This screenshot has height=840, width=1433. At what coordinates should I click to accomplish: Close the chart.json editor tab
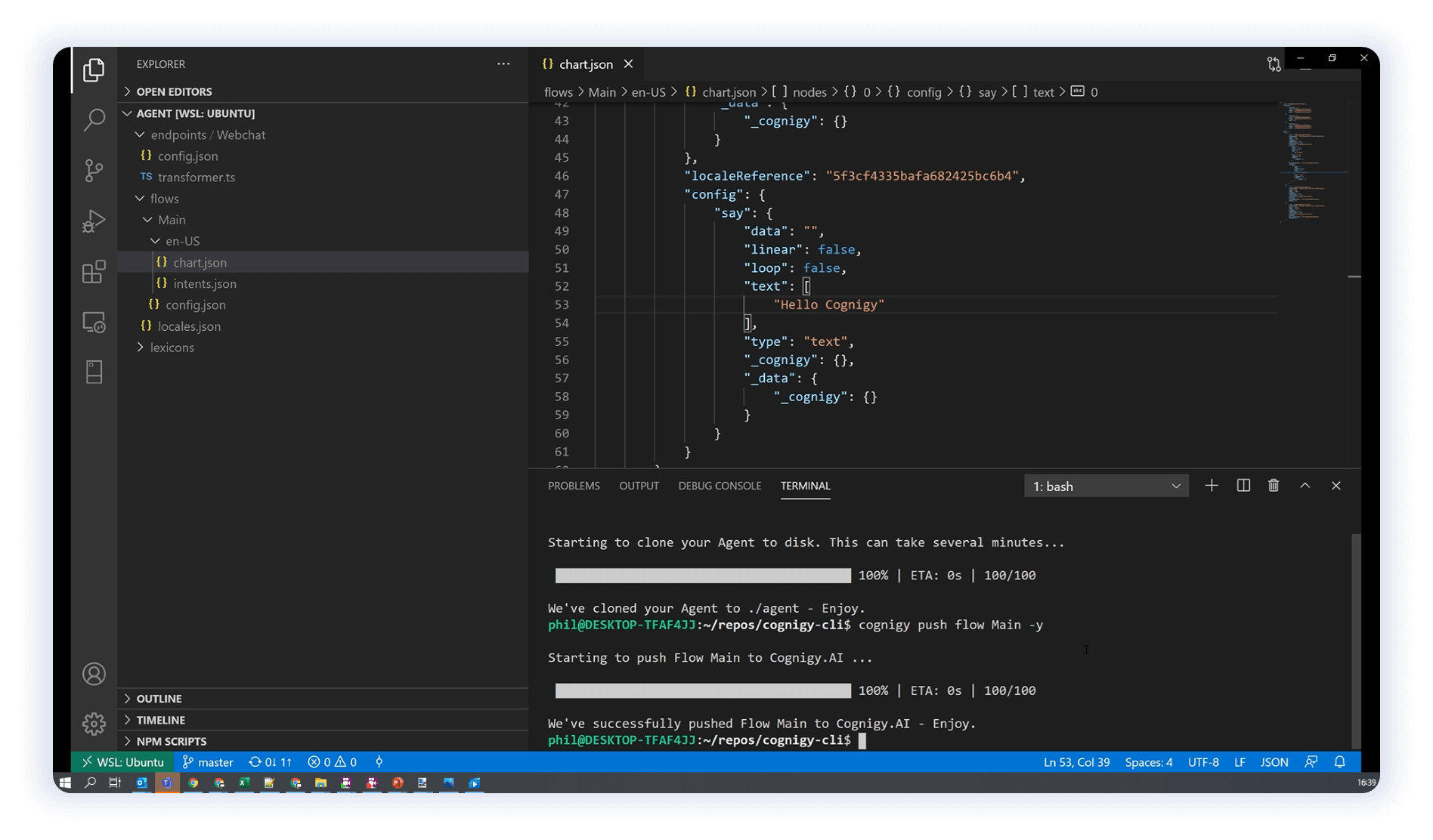628,64
